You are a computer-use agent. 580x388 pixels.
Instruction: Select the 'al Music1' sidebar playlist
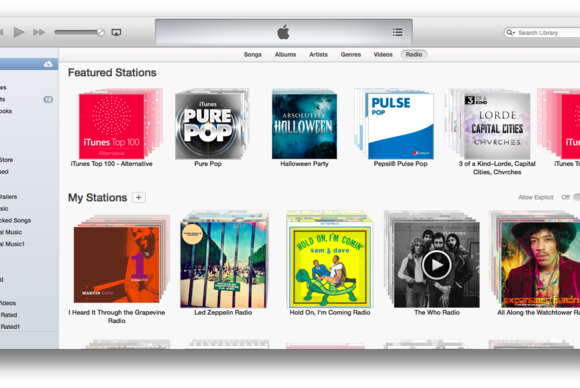click(12, 244)
